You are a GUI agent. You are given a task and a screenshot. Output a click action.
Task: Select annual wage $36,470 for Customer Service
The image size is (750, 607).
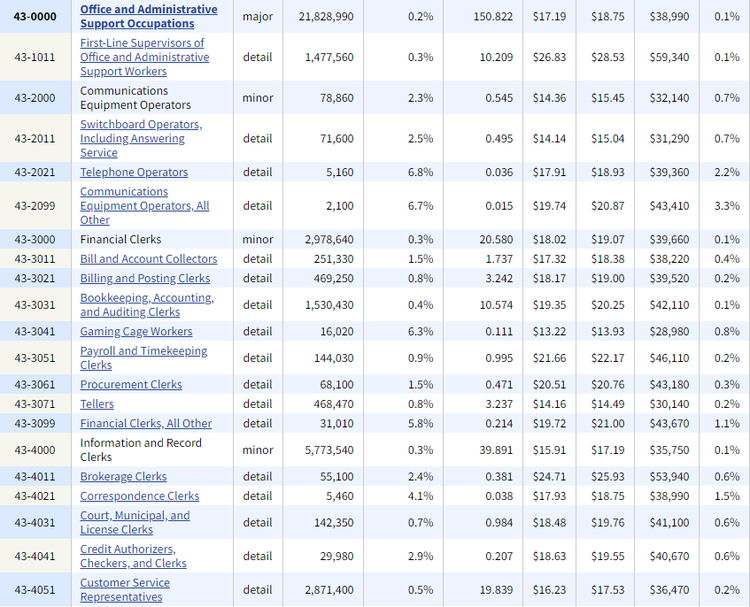coord(669,590)
